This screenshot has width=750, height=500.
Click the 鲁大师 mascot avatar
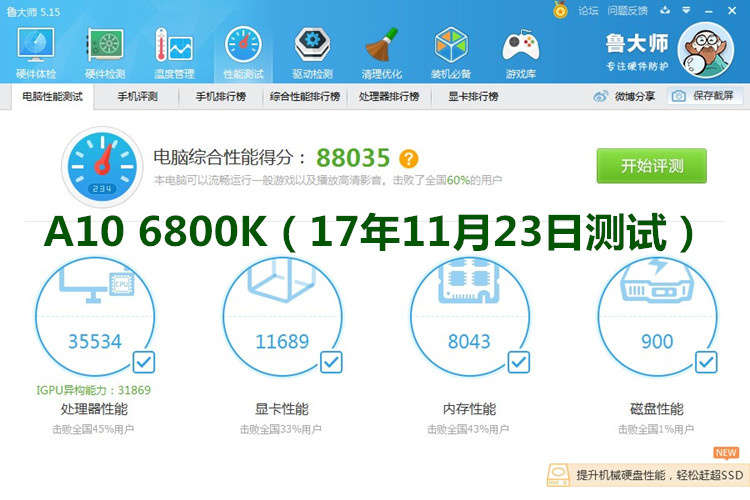pyautogui.click(x=706, y=49)
